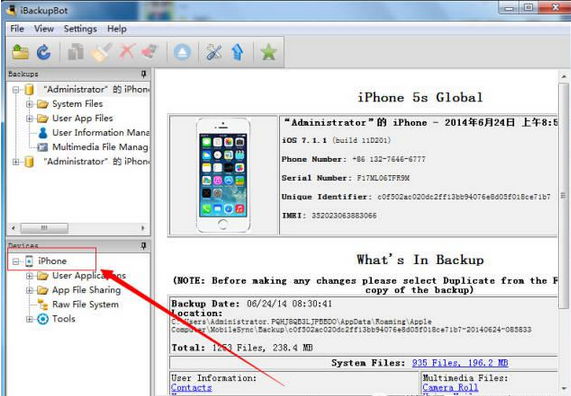The image size is (571, 396).
Task: Click the System Files folder icon
Action: (43, 104)
